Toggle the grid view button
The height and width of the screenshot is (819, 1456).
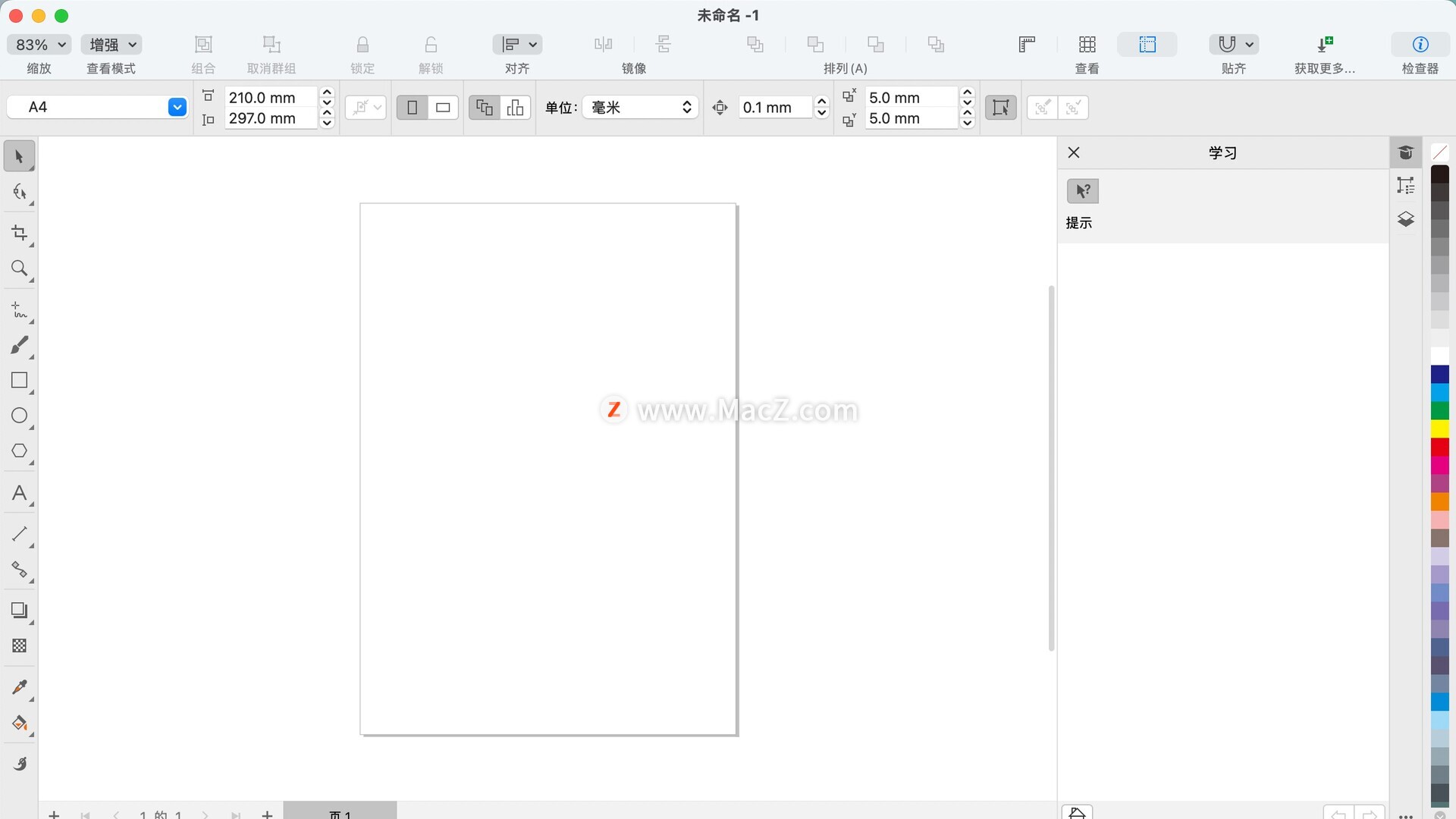[x=1087, y=45]
